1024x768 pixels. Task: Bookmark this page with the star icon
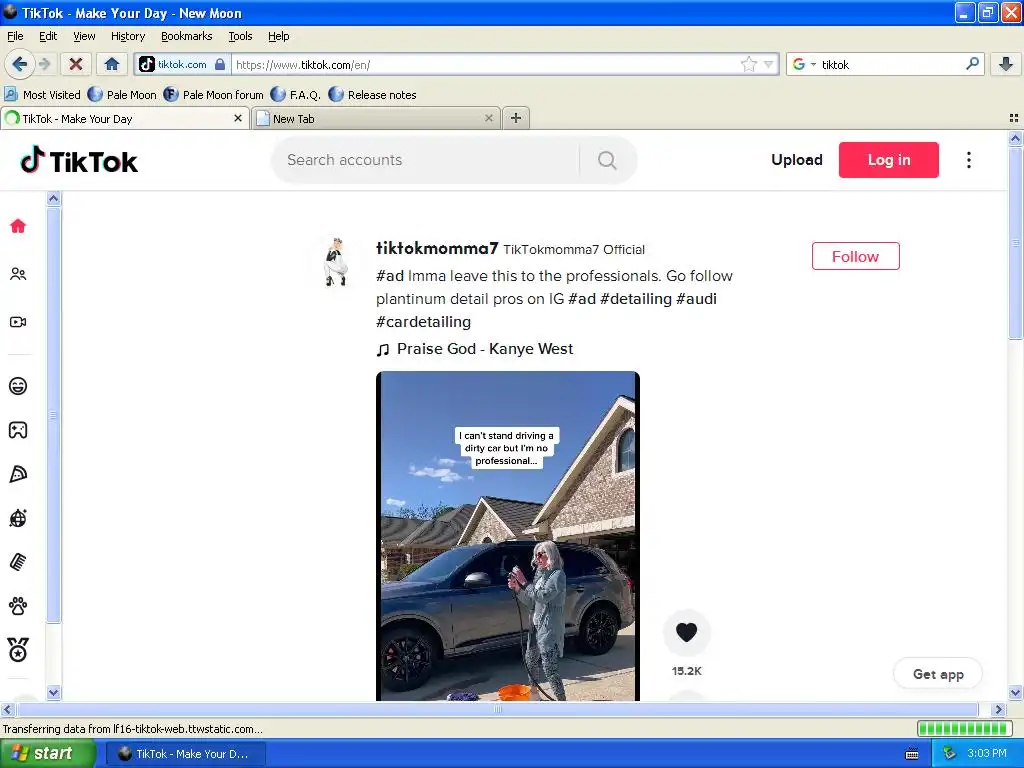[748, 64]
